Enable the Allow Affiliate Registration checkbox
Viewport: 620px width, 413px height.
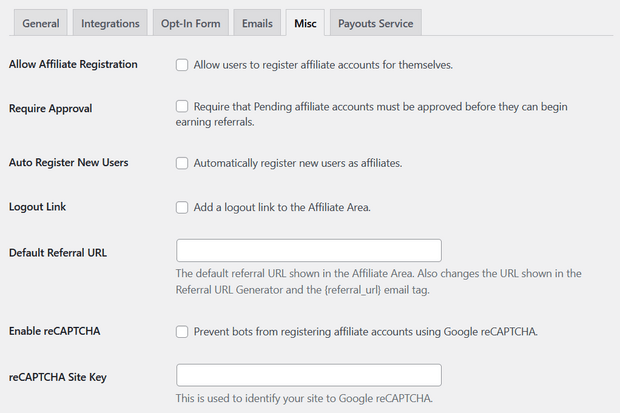pos(182,65)
